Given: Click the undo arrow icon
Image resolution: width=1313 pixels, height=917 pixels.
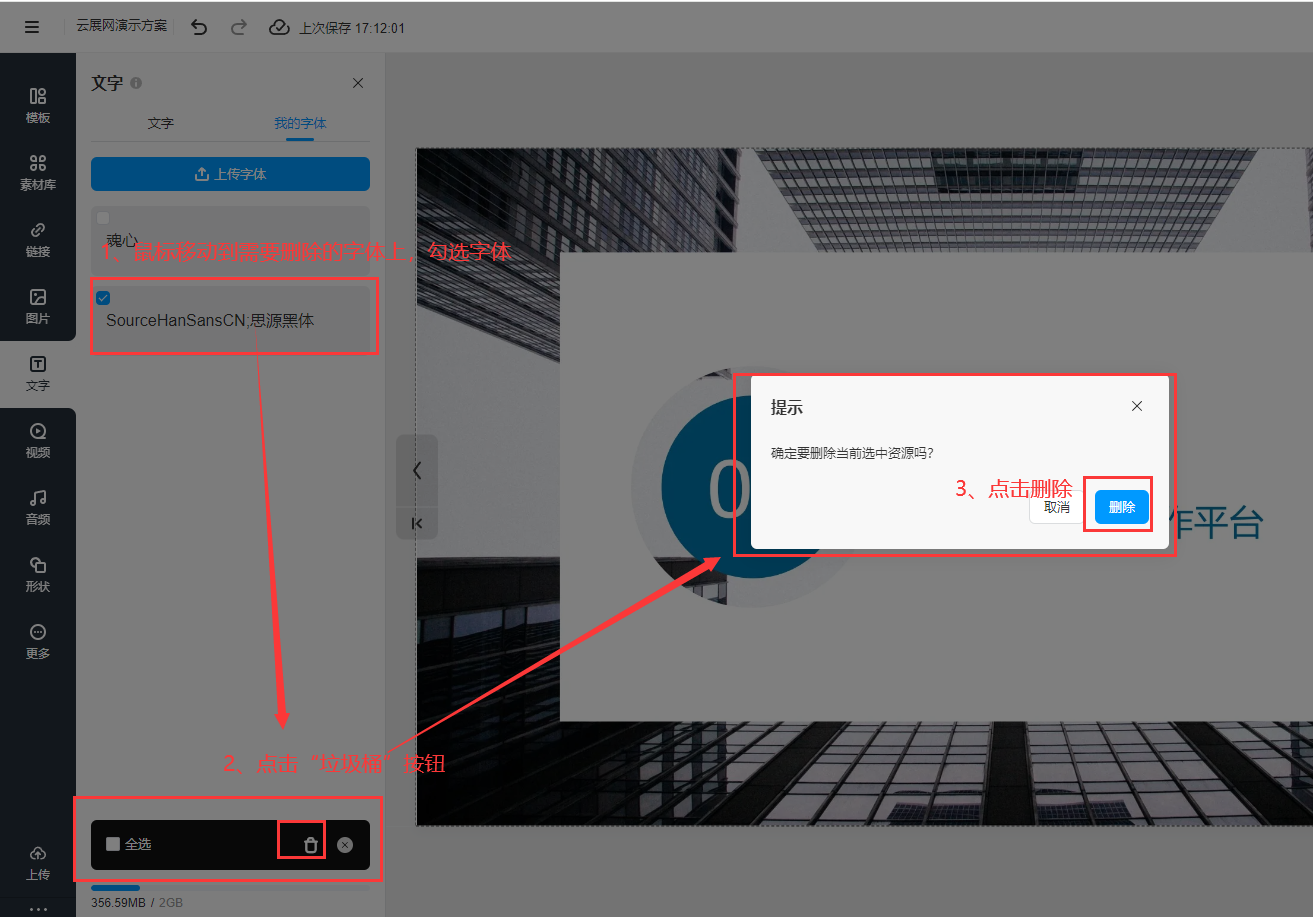Looking at the screenshot, I should [199, 27].
